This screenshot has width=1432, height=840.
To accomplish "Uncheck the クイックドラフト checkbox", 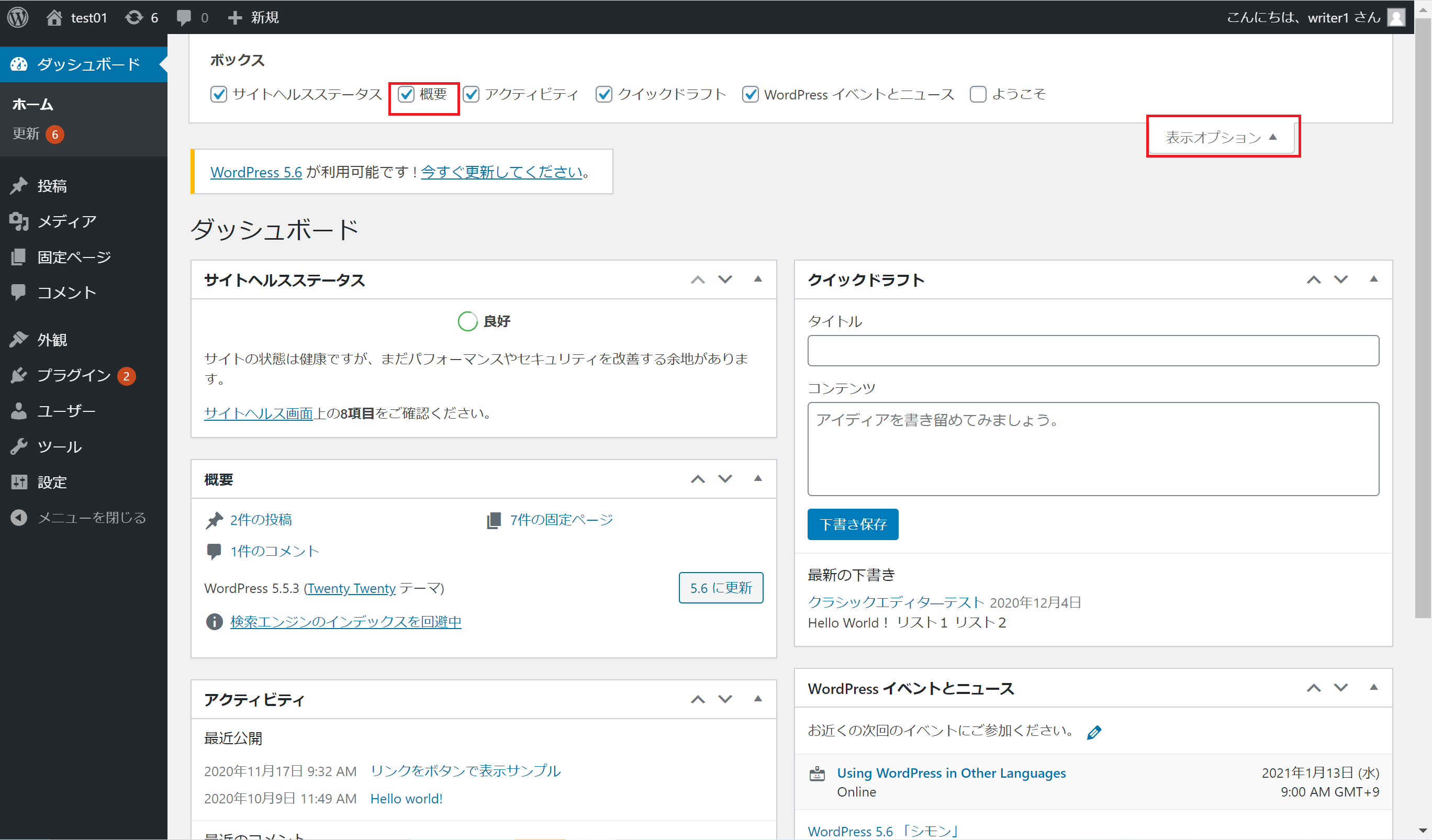I will click(x=603, y=94).
